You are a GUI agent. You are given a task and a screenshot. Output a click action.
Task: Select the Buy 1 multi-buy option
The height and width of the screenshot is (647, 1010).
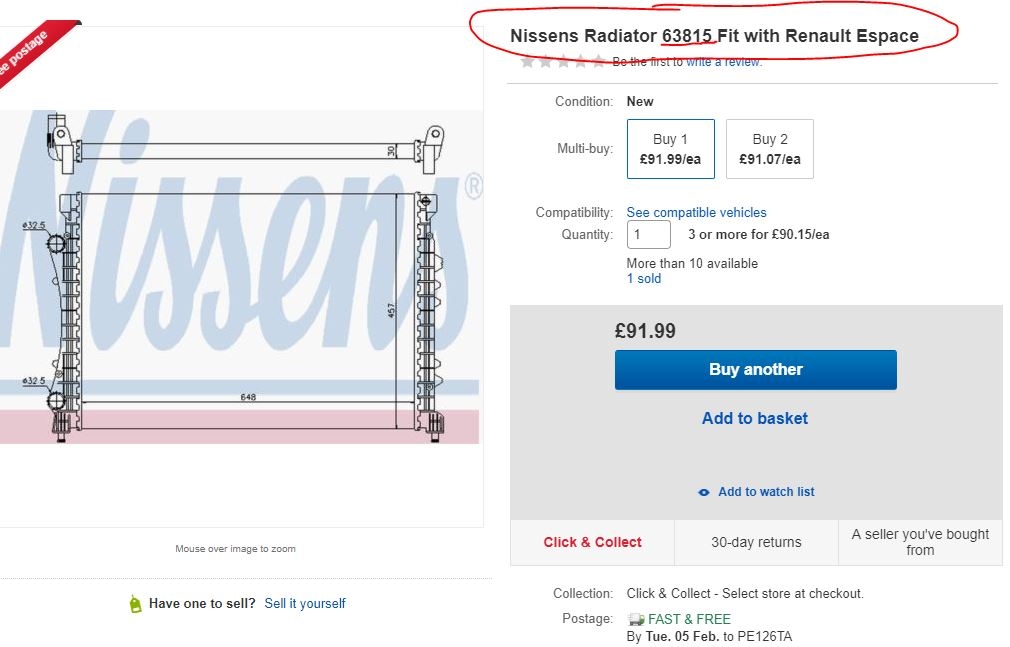pos(670,149)
